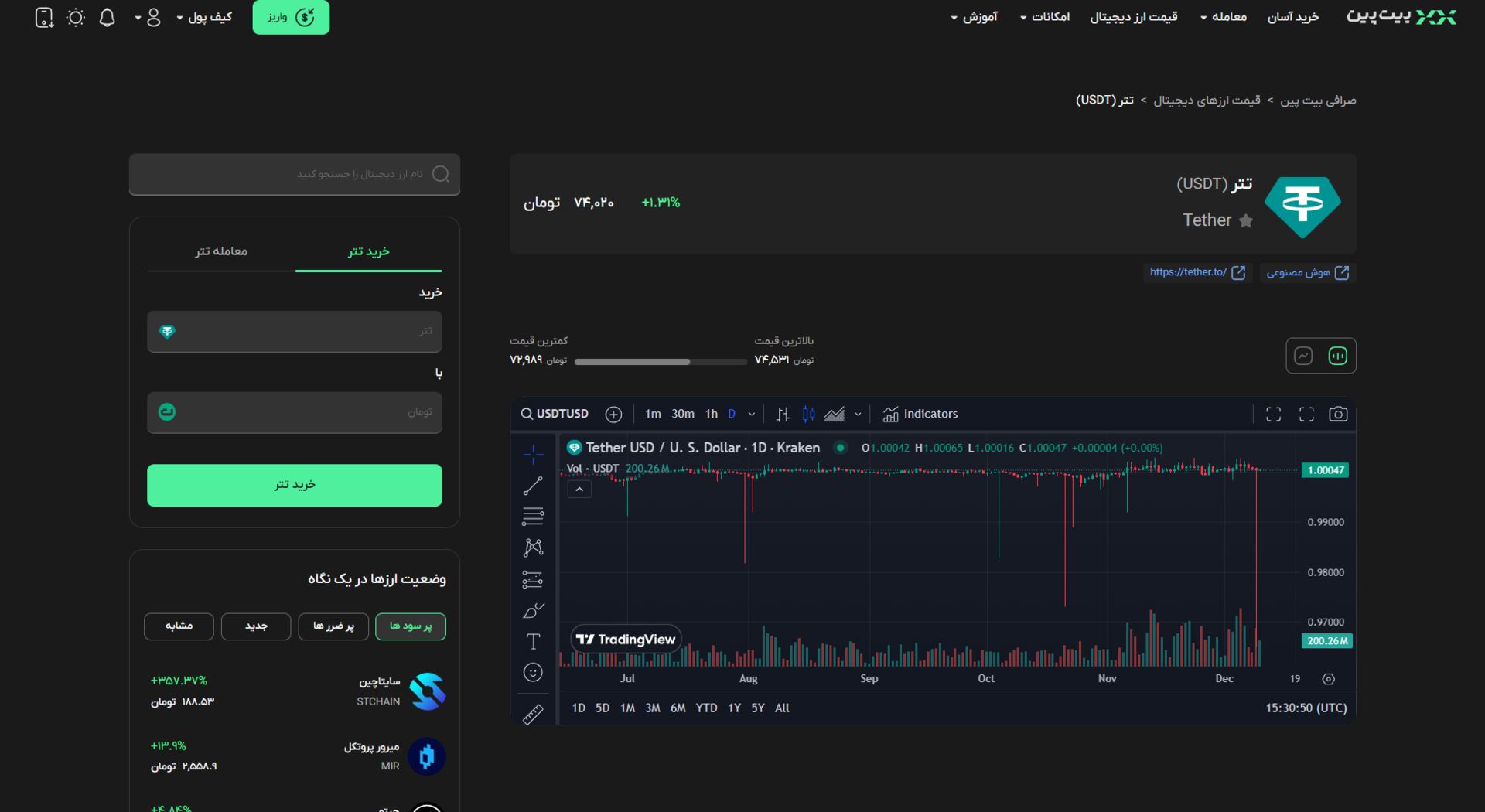Click the price range slider between lowest and highest
The image size is (1485, 812).
click(x=661, y=361)
